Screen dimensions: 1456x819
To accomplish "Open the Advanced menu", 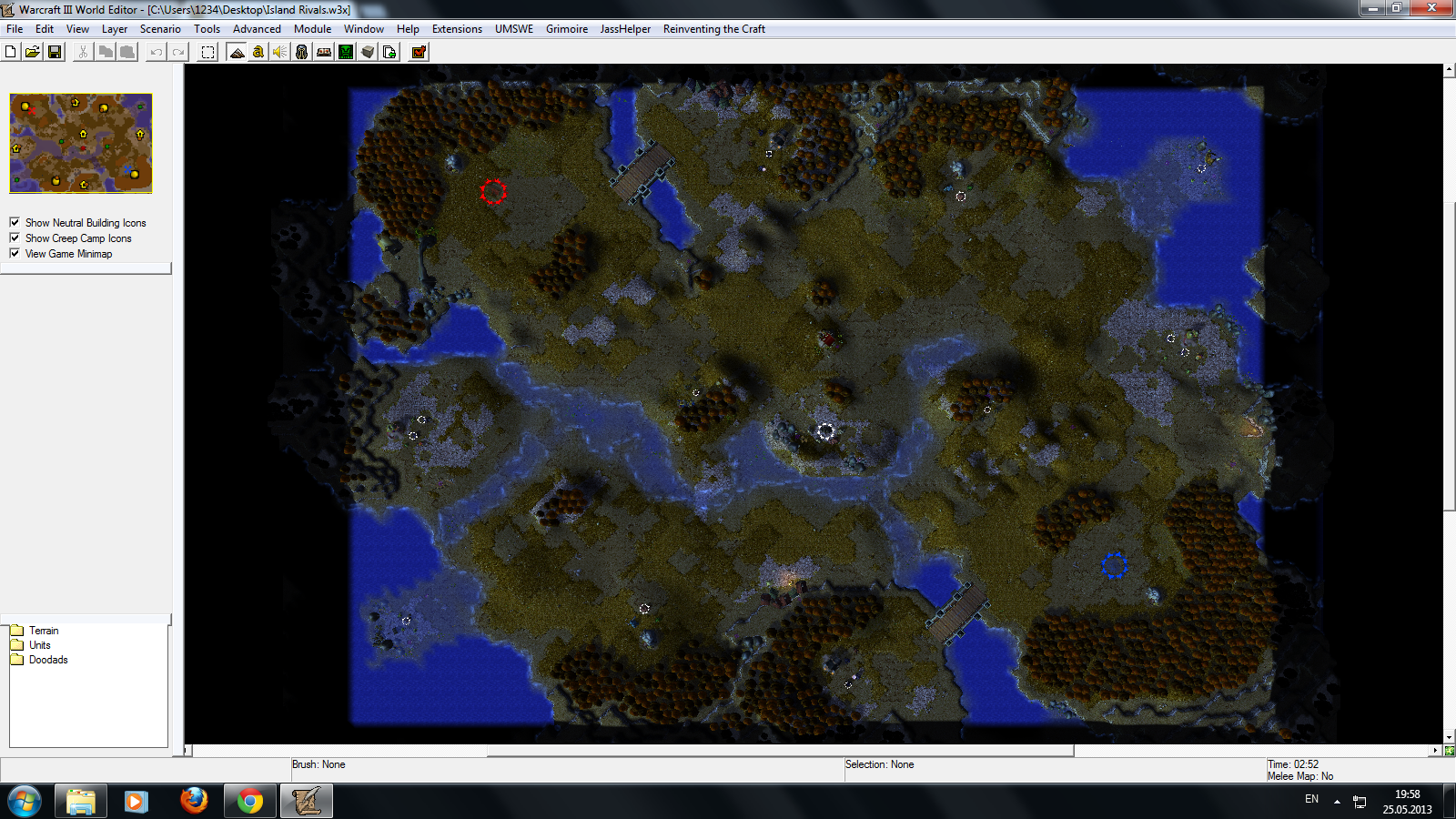I will coord(257,29).
